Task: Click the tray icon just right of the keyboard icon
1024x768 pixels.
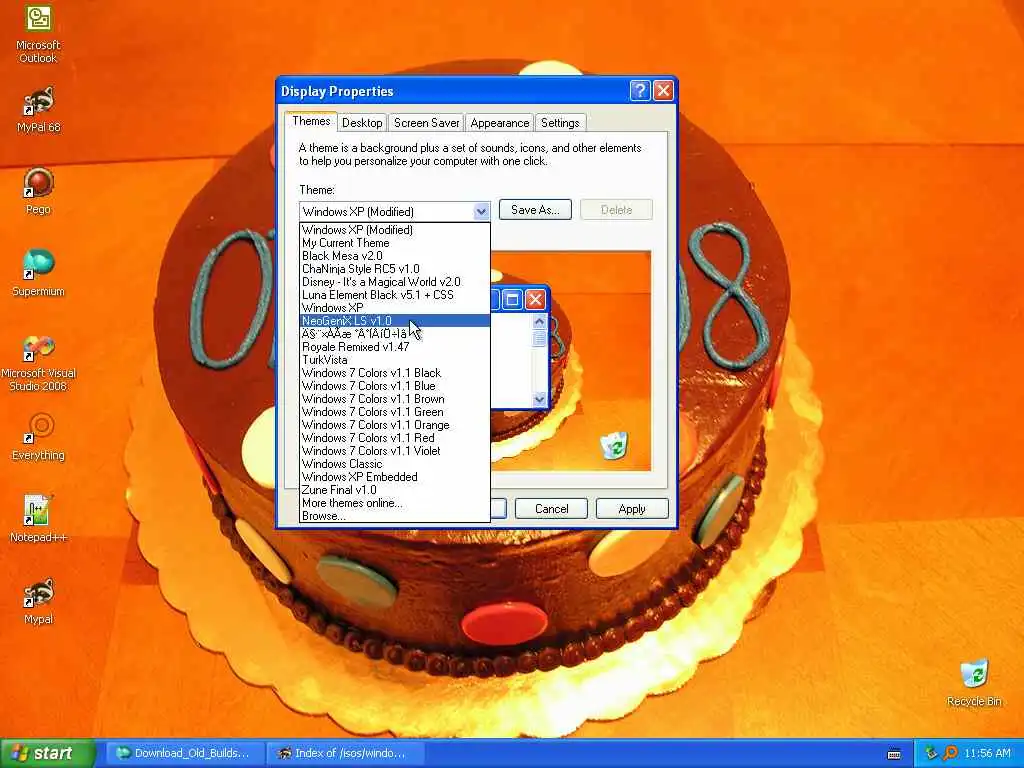Action: click(x=931, y=754)
